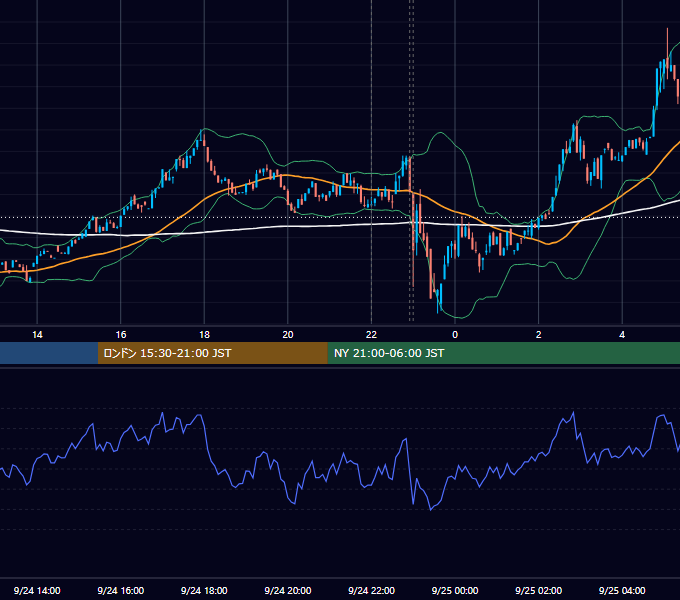
Task: Click the 9/25 00:00 time label
Action: point(455,590)
